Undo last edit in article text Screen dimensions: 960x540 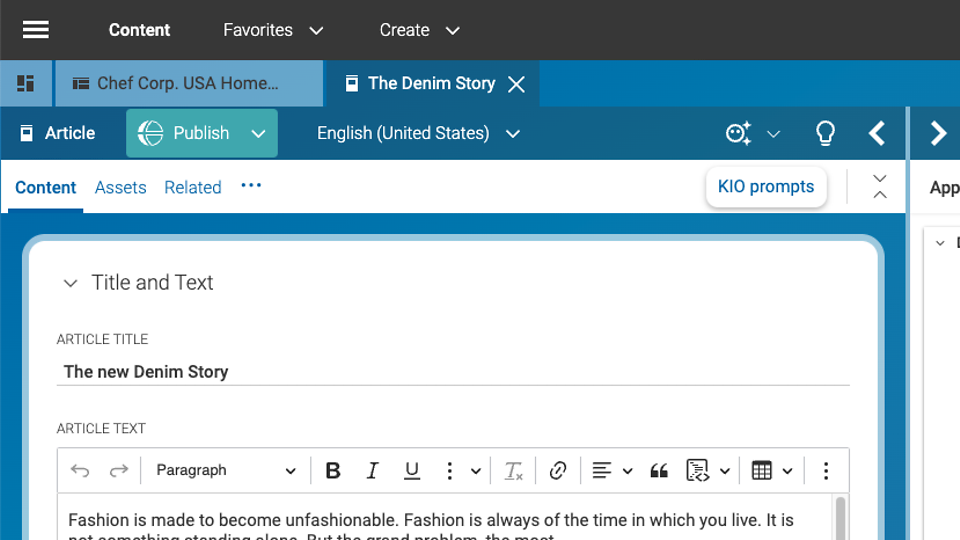pos(80,470)
